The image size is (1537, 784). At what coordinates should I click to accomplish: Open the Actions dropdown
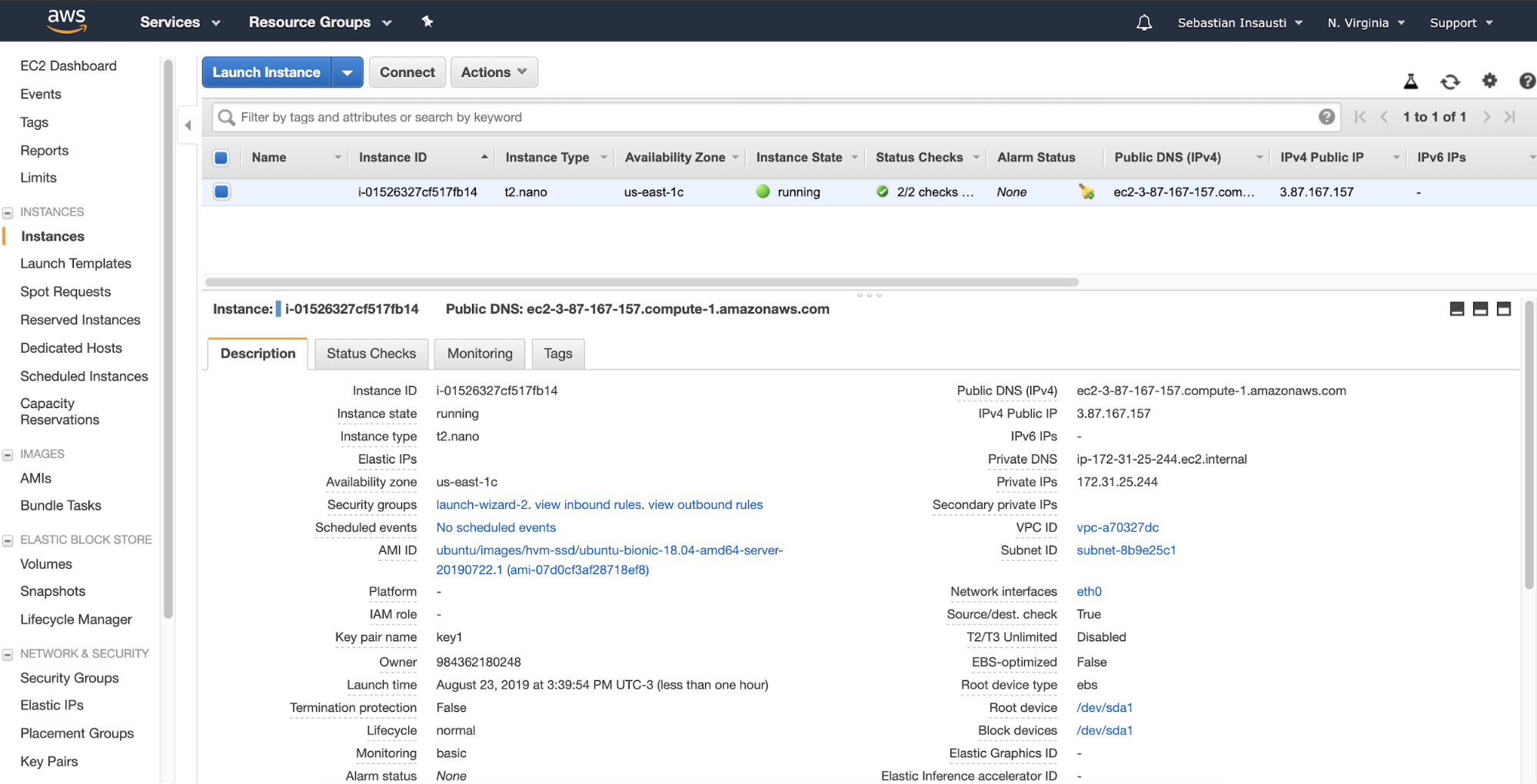click(494, 72)
